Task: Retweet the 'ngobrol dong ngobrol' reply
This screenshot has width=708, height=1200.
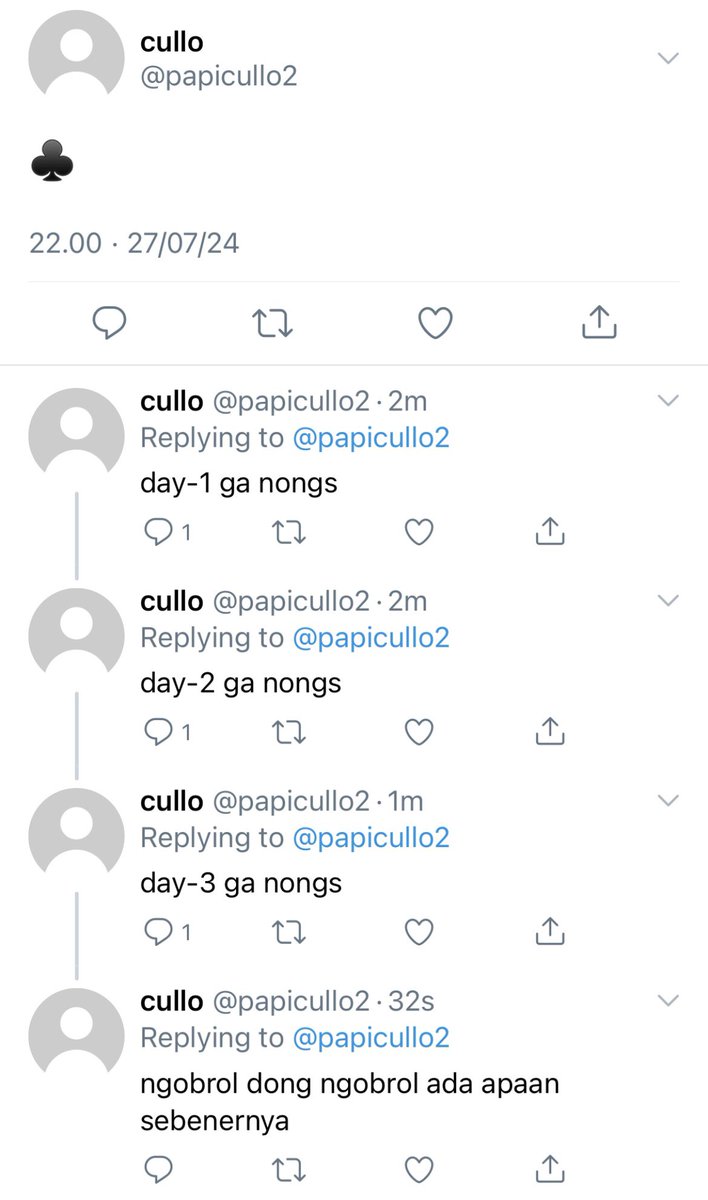Action: coord(288,1169)
